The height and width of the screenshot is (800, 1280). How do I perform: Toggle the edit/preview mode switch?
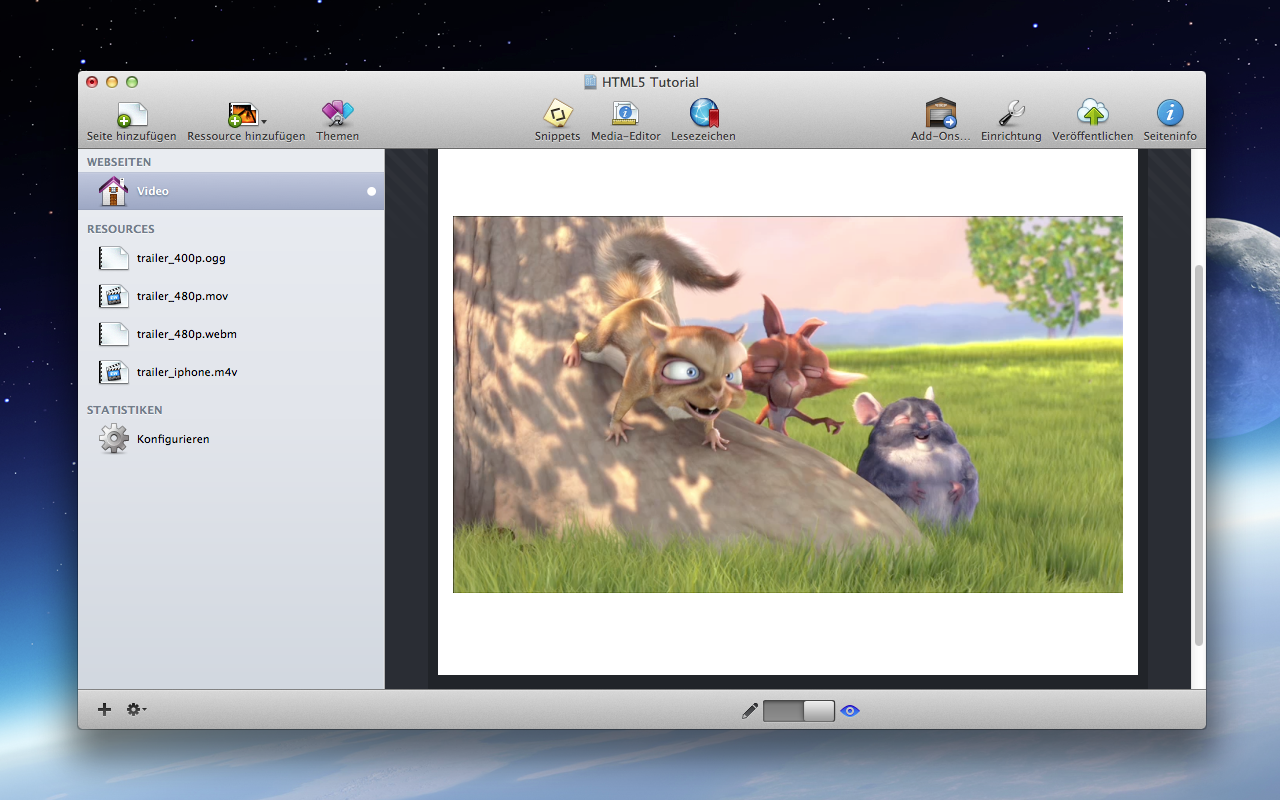click(799, 711)
